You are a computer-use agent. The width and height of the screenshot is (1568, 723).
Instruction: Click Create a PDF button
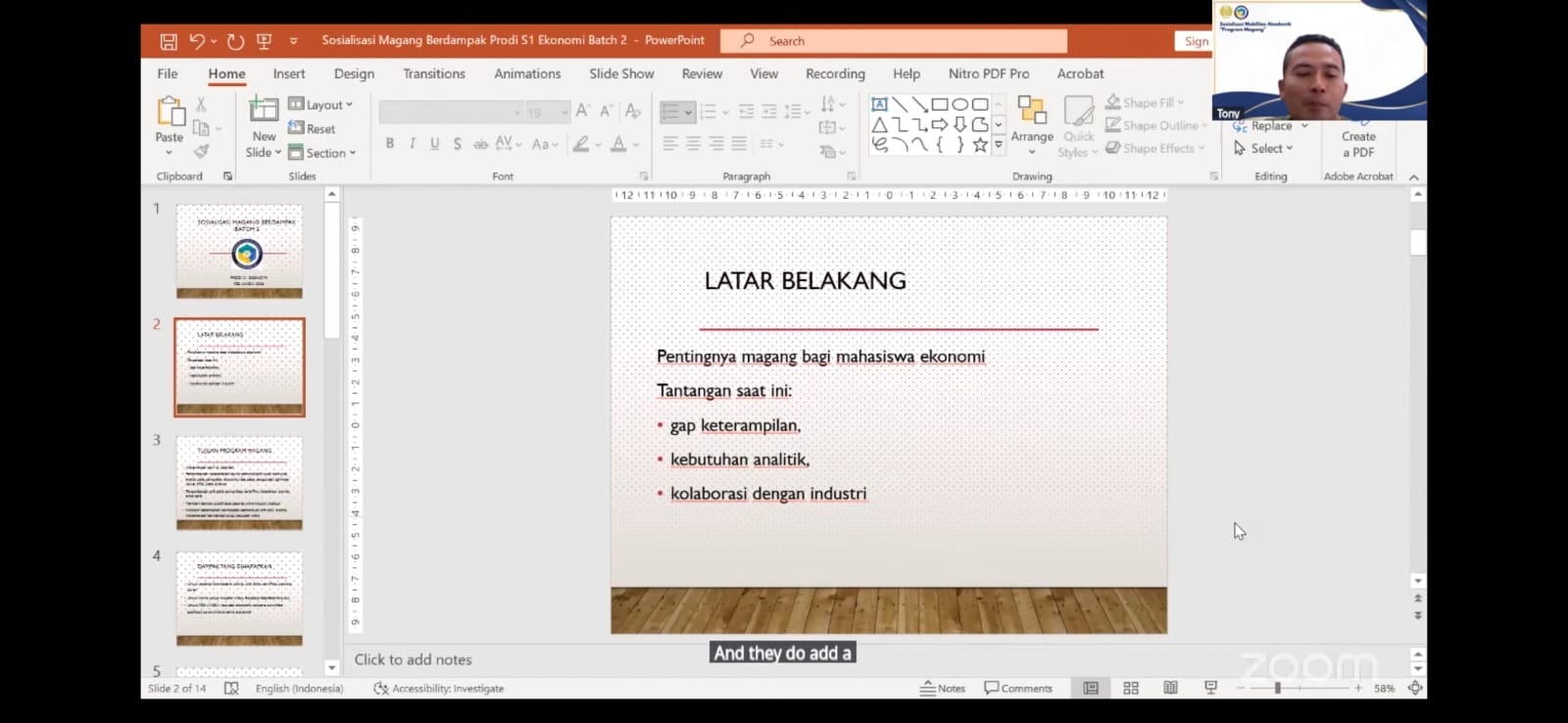pos(1358,144)
